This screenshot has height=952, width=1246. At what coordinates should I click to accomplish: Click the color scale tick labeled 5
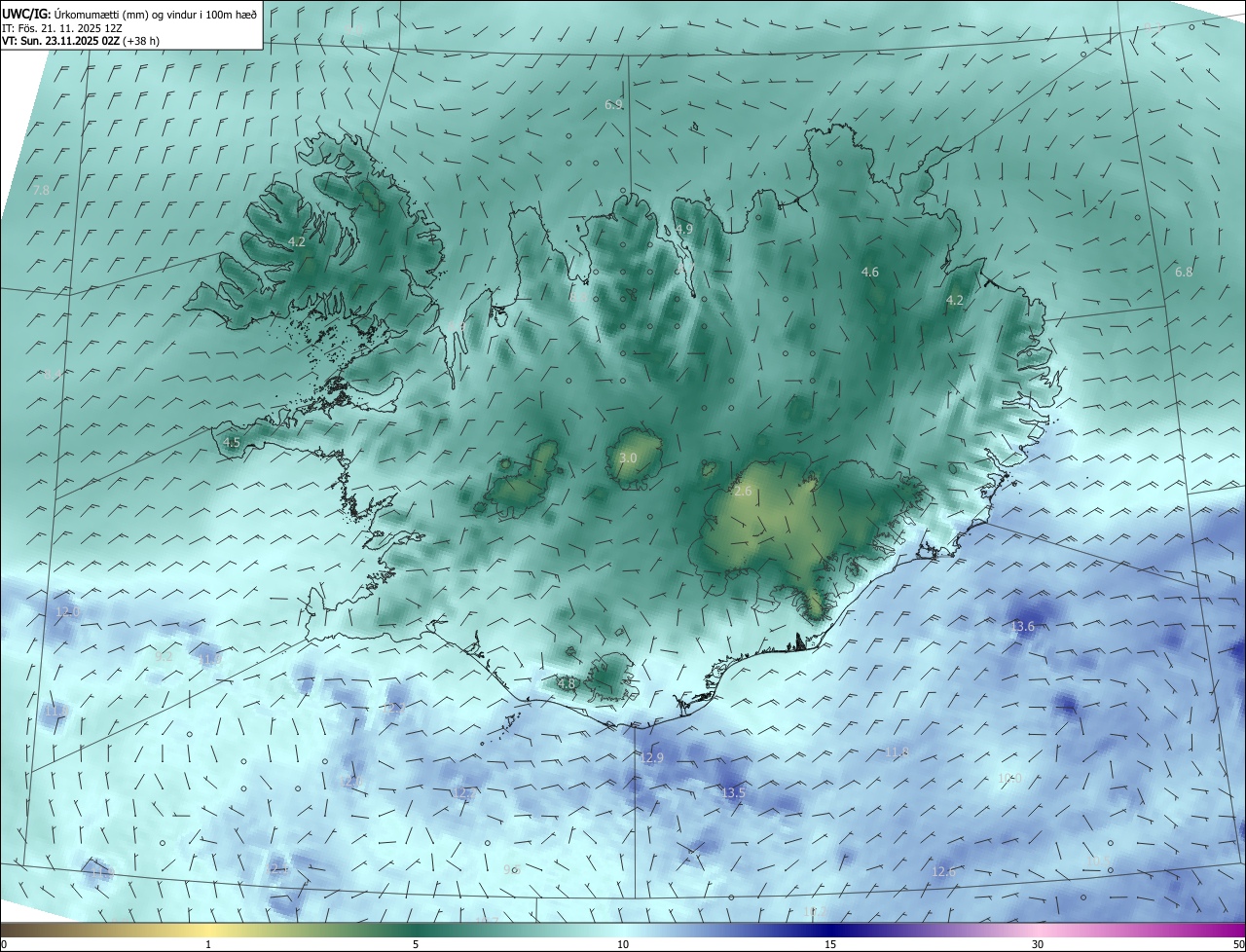tap(416, 944)
